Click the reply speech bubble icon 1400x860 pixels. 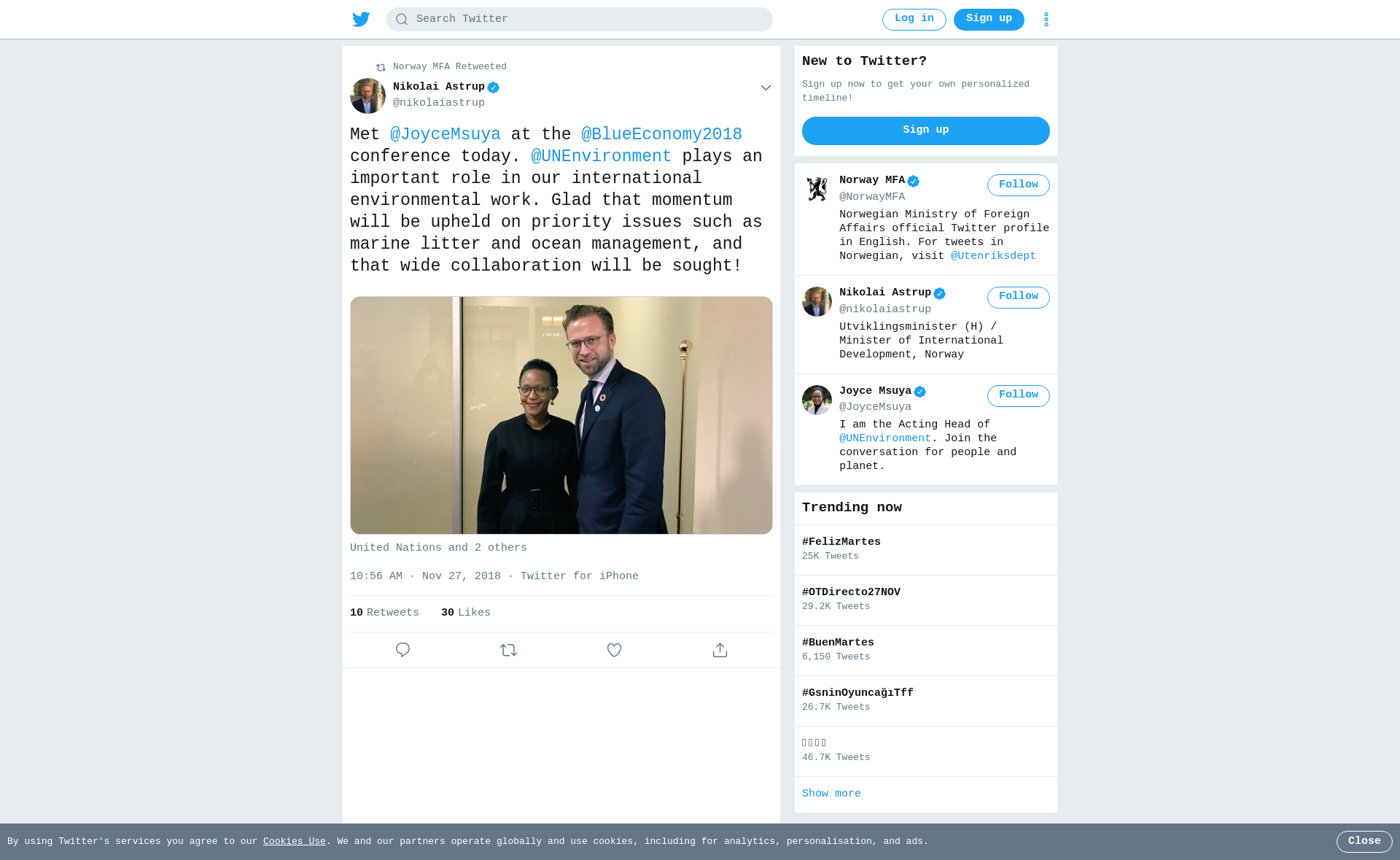coord(402,650)
